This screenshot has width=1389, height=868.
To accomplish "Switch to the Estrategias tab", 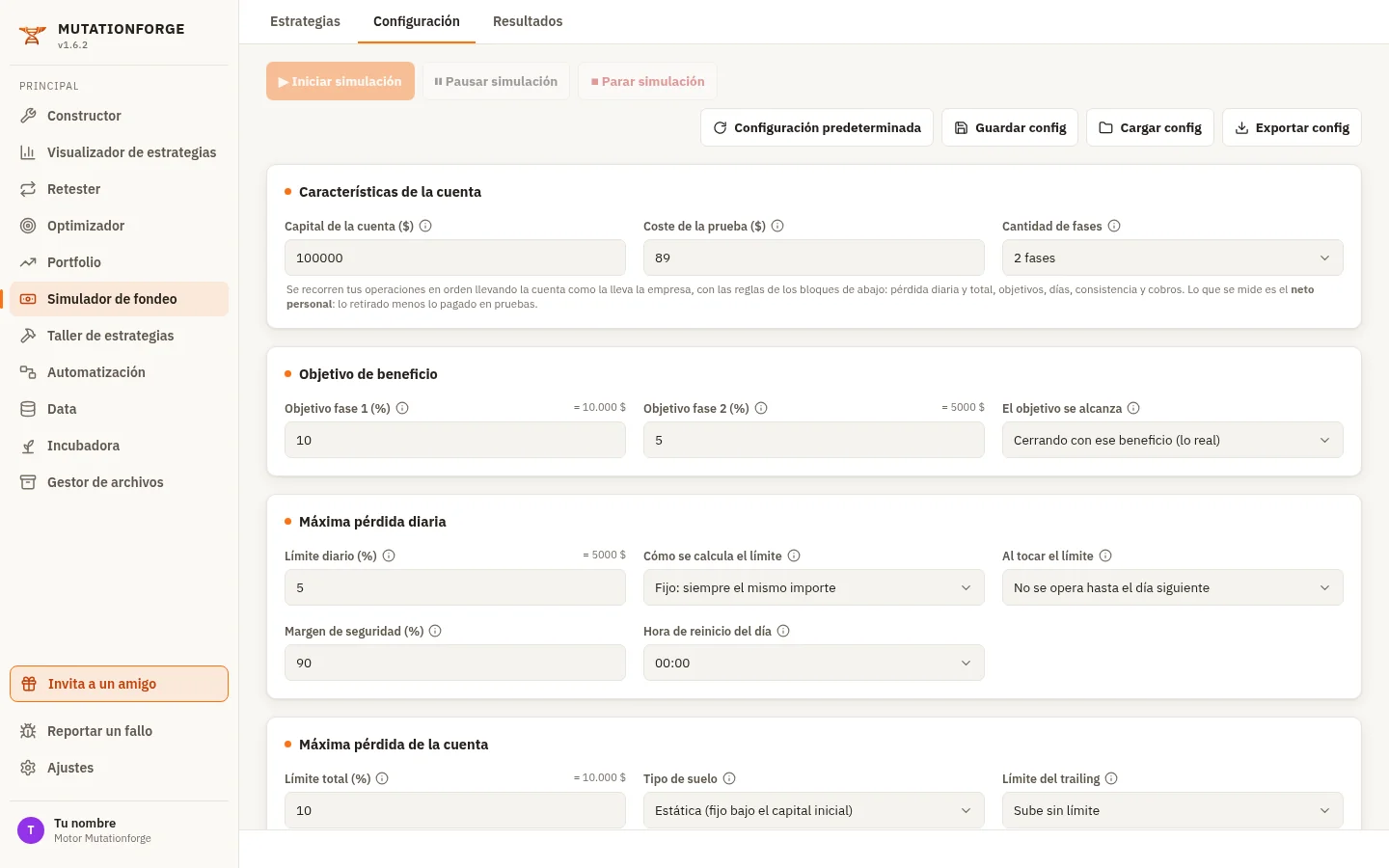I will click(x=305, y=21).
